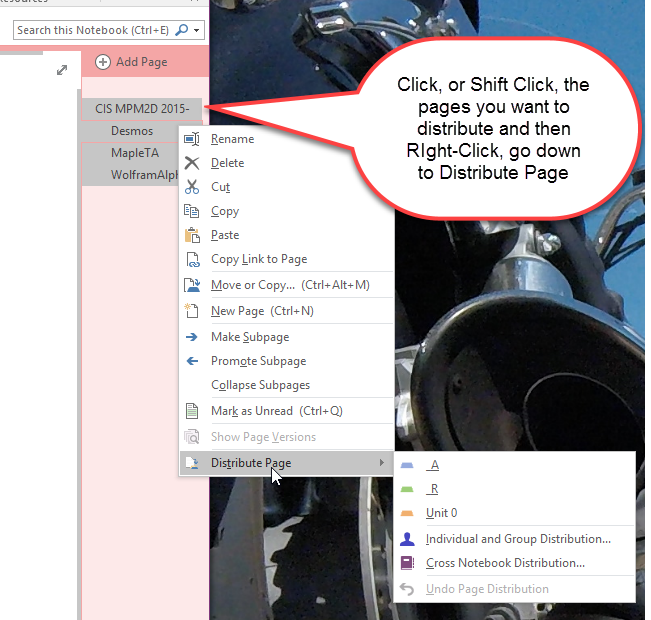Select Make Subpage option
The height and width of the screenshot is (620, 651).
click(286, 337)
